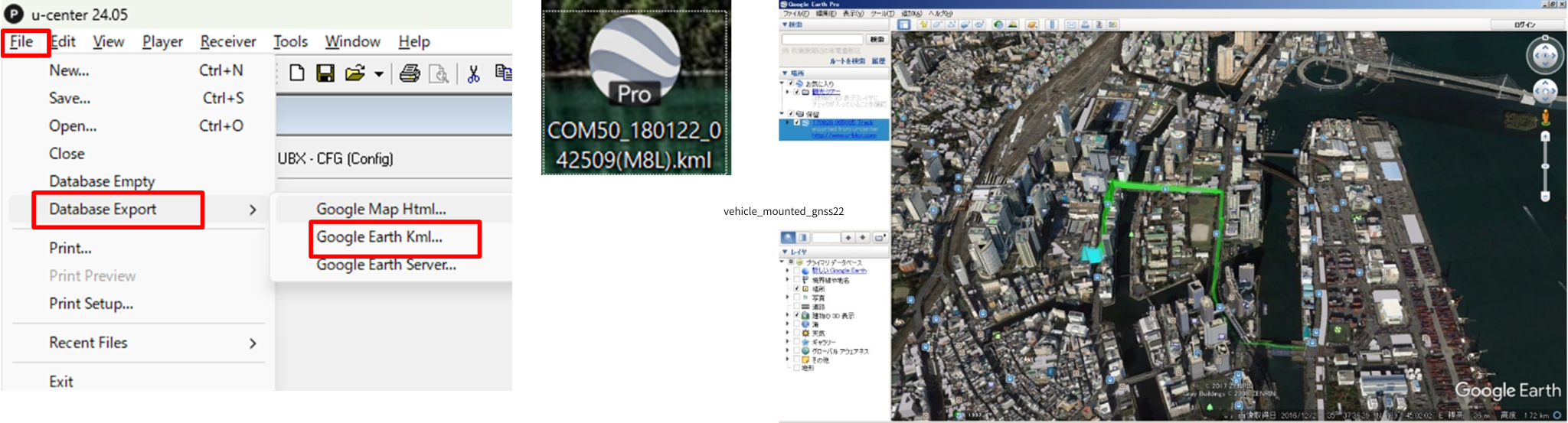Click the Add Path icon in Google Earth
This screenshot has width=1568, height=423.
[952, 24]
